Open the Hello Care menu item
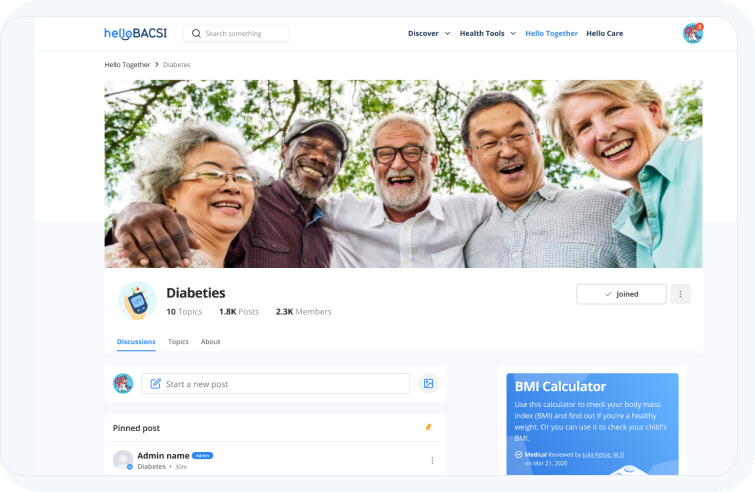The width and height of the screenshot is (755, 492). pyautogui.click(x=604, y=33)
